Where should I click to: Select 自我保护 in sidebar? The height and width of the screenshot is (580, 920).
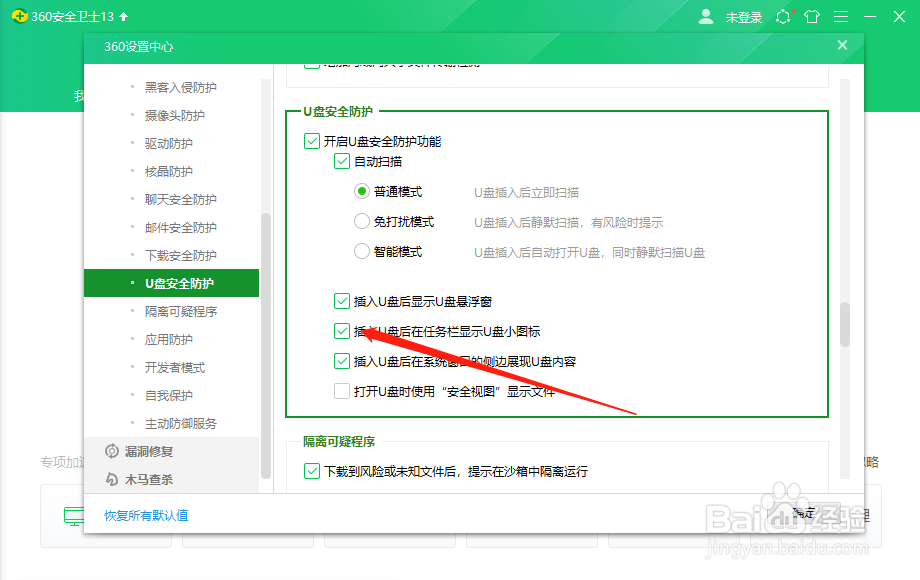169,395
